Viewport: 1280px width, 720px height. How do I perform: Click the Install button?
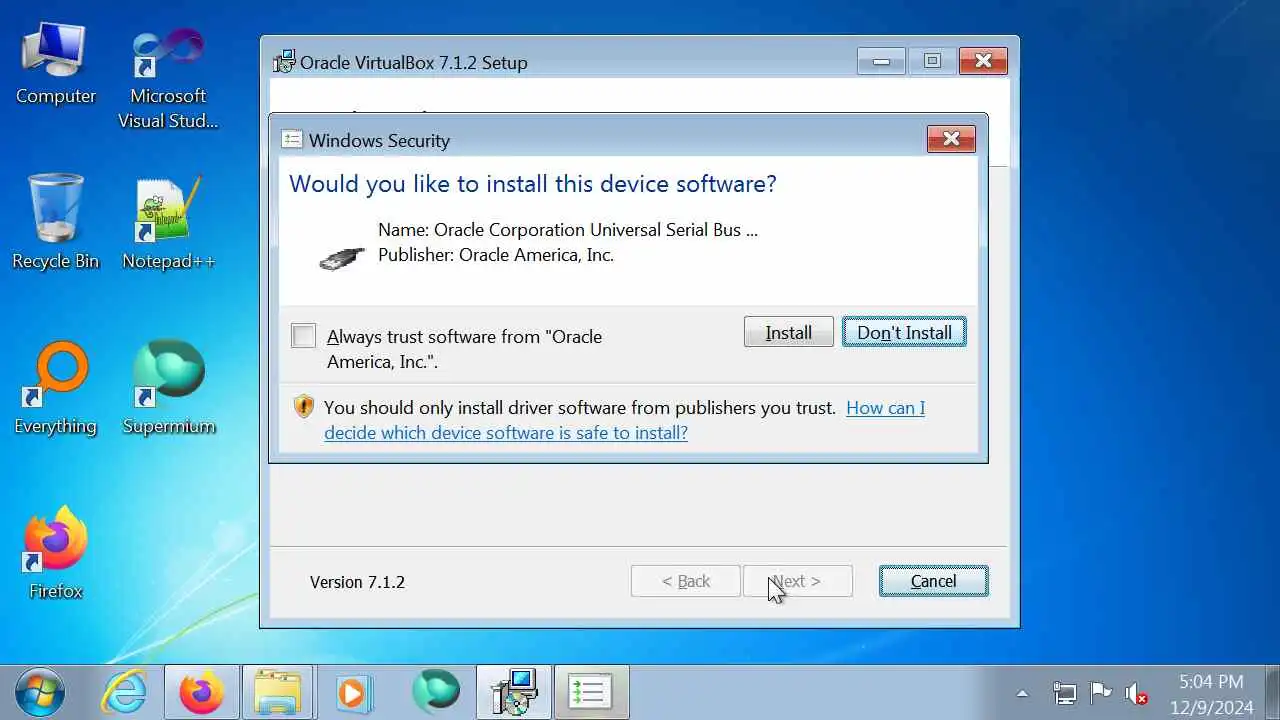(x=789, y=332)
